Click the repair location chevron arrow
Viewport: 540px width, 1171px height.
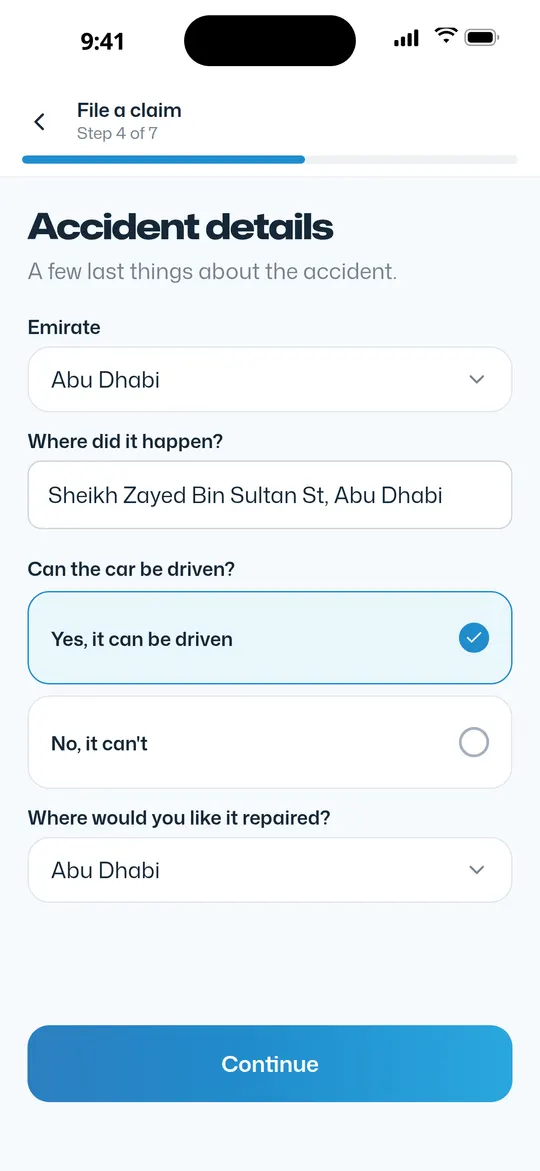coord(477,870)
